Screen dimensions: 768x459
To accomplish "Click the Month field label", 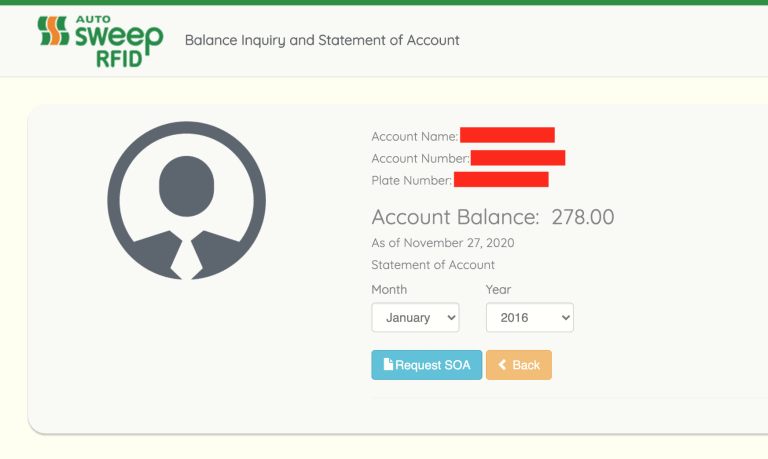I will pyautogui.click(x=389, y=289).
